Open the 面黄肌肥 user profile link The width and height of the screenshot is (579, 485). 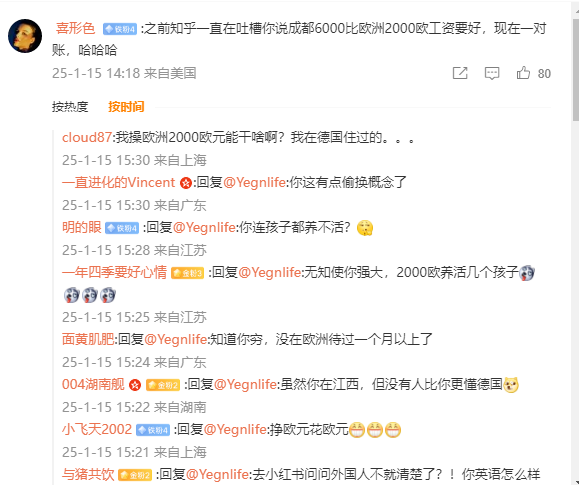(88, 339)
